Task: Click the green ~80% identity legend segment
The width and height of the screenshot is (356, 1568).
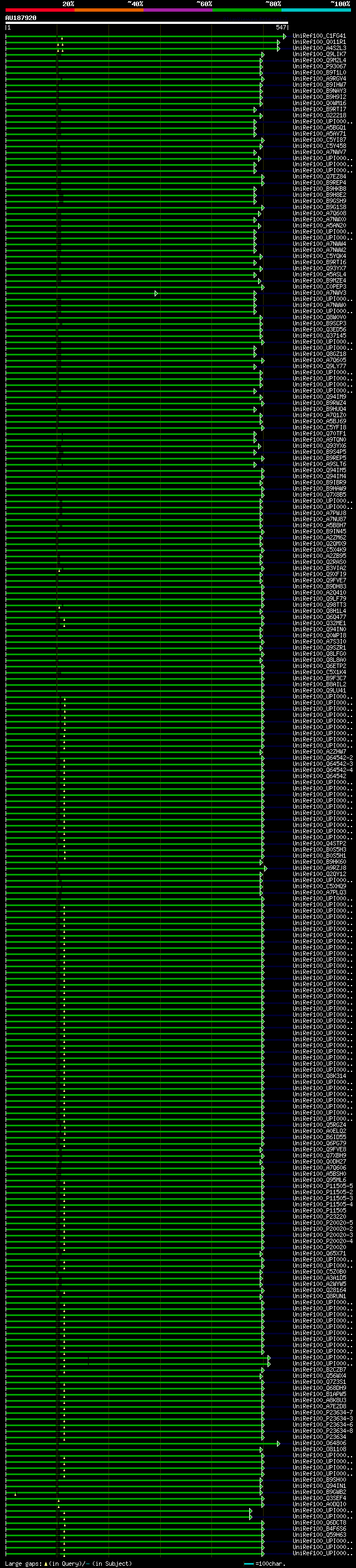Action: tap(247, 10)
